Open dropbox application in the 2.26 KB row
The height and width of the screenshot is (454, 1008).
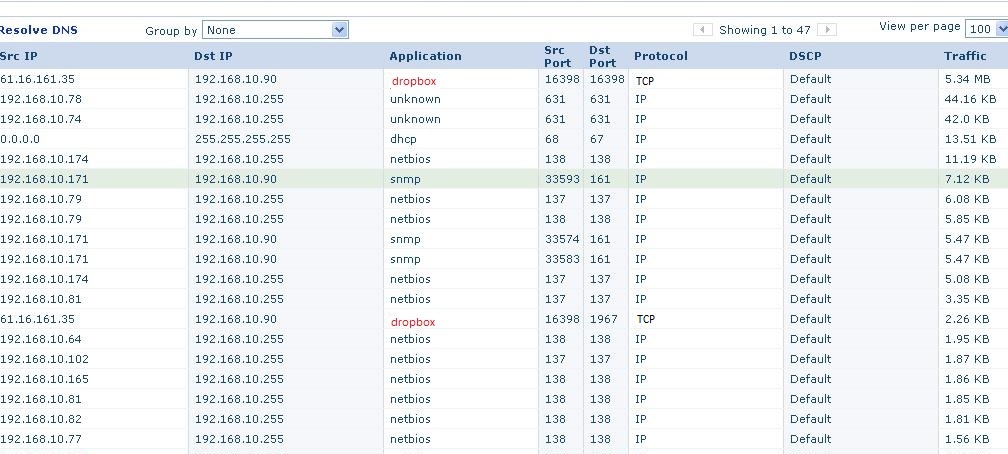(x=414, y=323)
